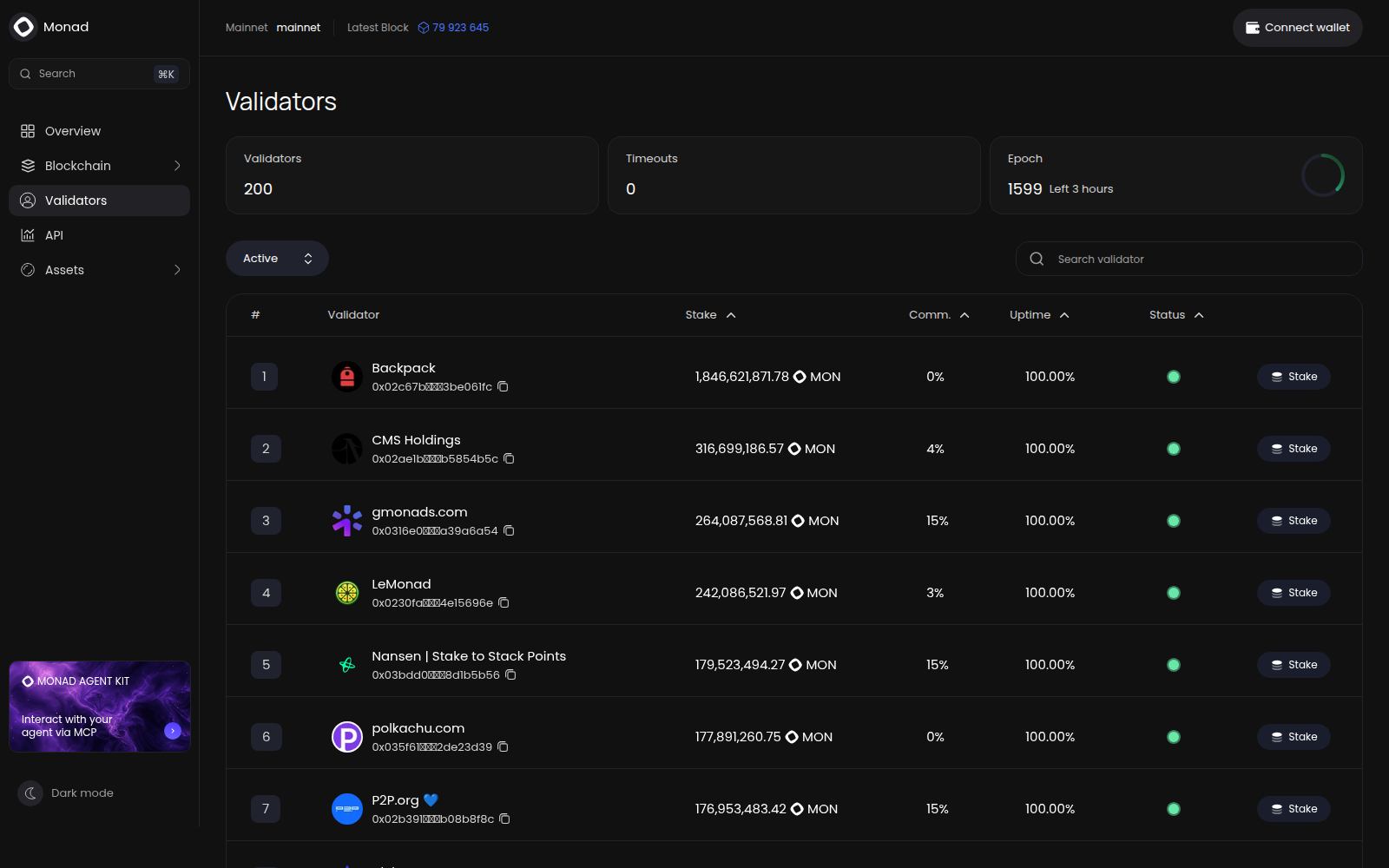
Task: Click the API chart icon
Action: tap(28, 235)
